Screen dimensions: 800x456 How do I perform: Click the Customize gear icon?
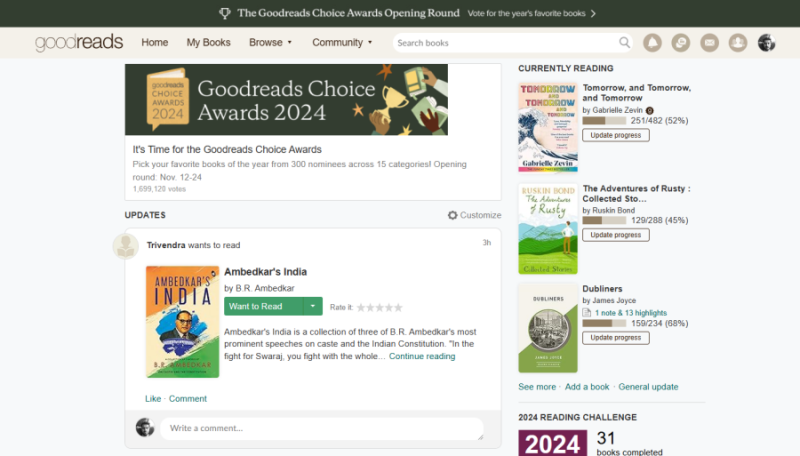click(453, 215)
